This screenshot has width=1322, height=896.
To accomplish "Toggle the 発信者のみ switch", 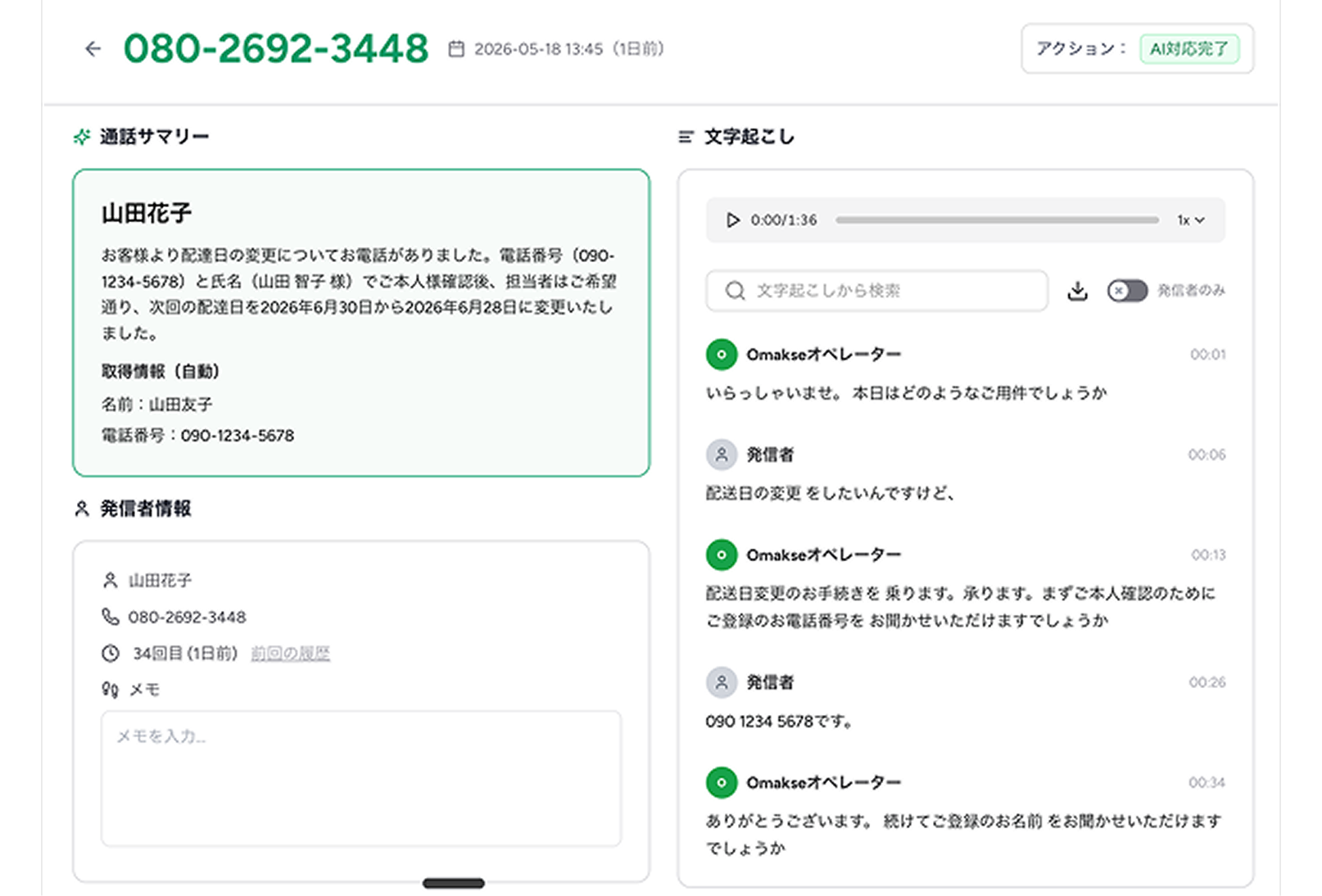I will pos(1127,291).
